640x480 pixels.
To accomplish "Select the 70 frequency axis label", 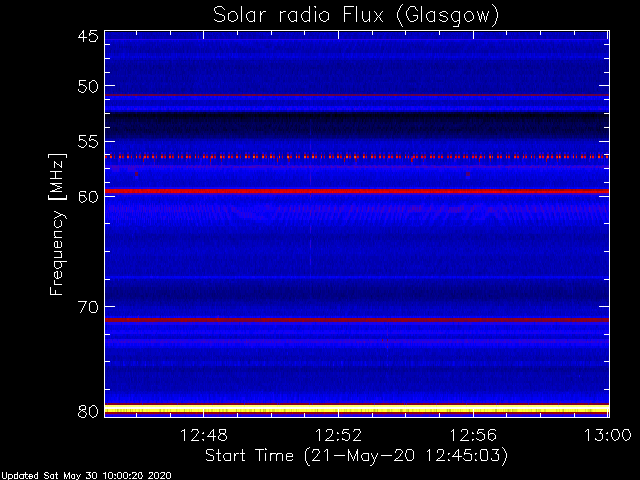I will click(x=88, y=307).
